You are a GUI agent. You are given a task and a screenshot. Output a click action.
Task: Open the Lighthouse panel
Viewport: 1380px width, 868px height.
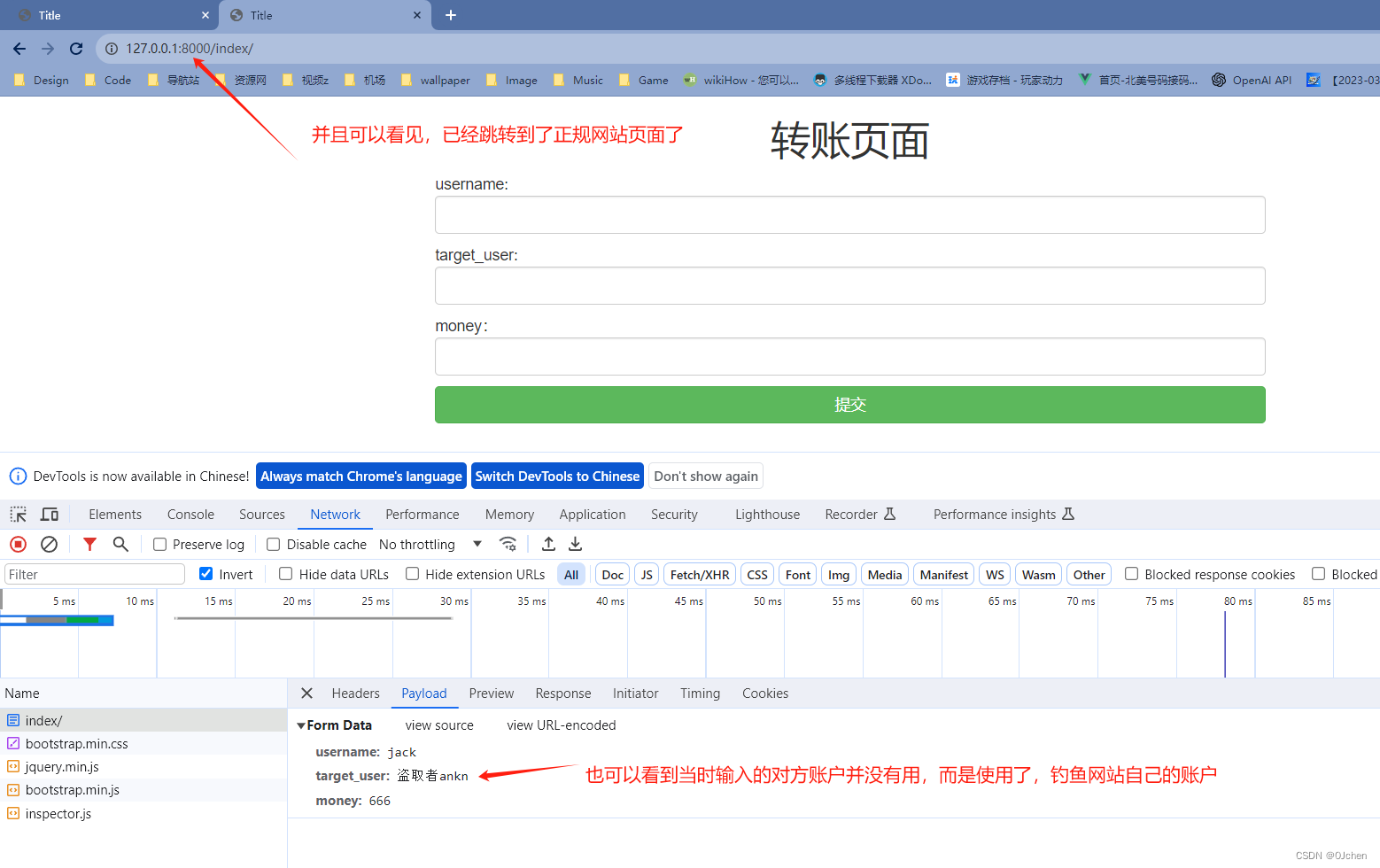[767, 515]
